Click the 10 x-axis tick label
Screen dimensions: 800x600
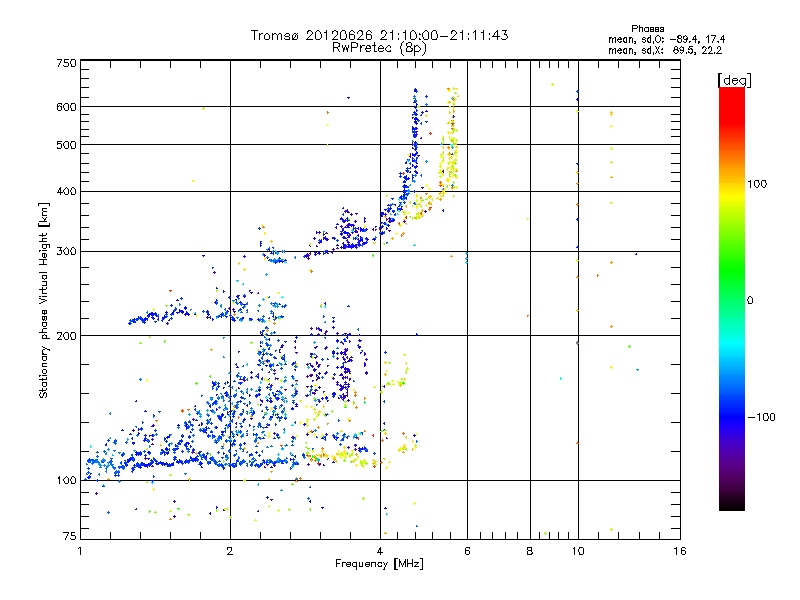pos(578,551)
